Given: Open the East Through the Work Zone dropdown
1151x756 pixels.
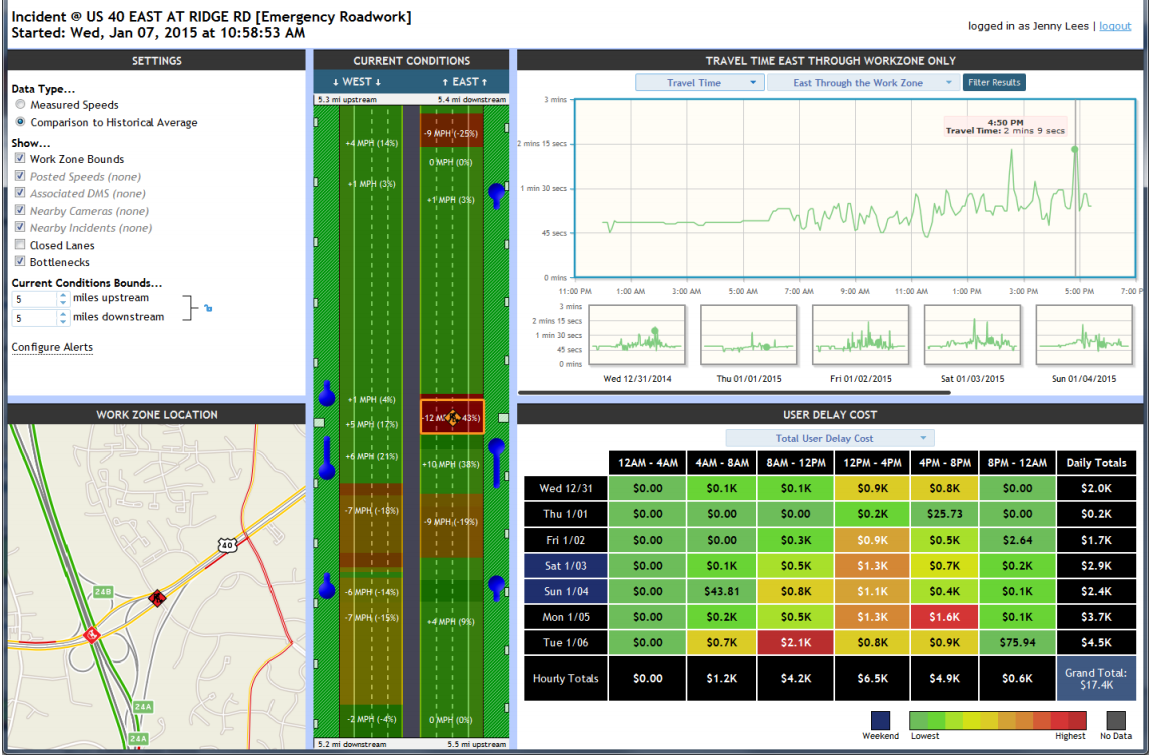Looking at the screenshot, I should 862,83.
